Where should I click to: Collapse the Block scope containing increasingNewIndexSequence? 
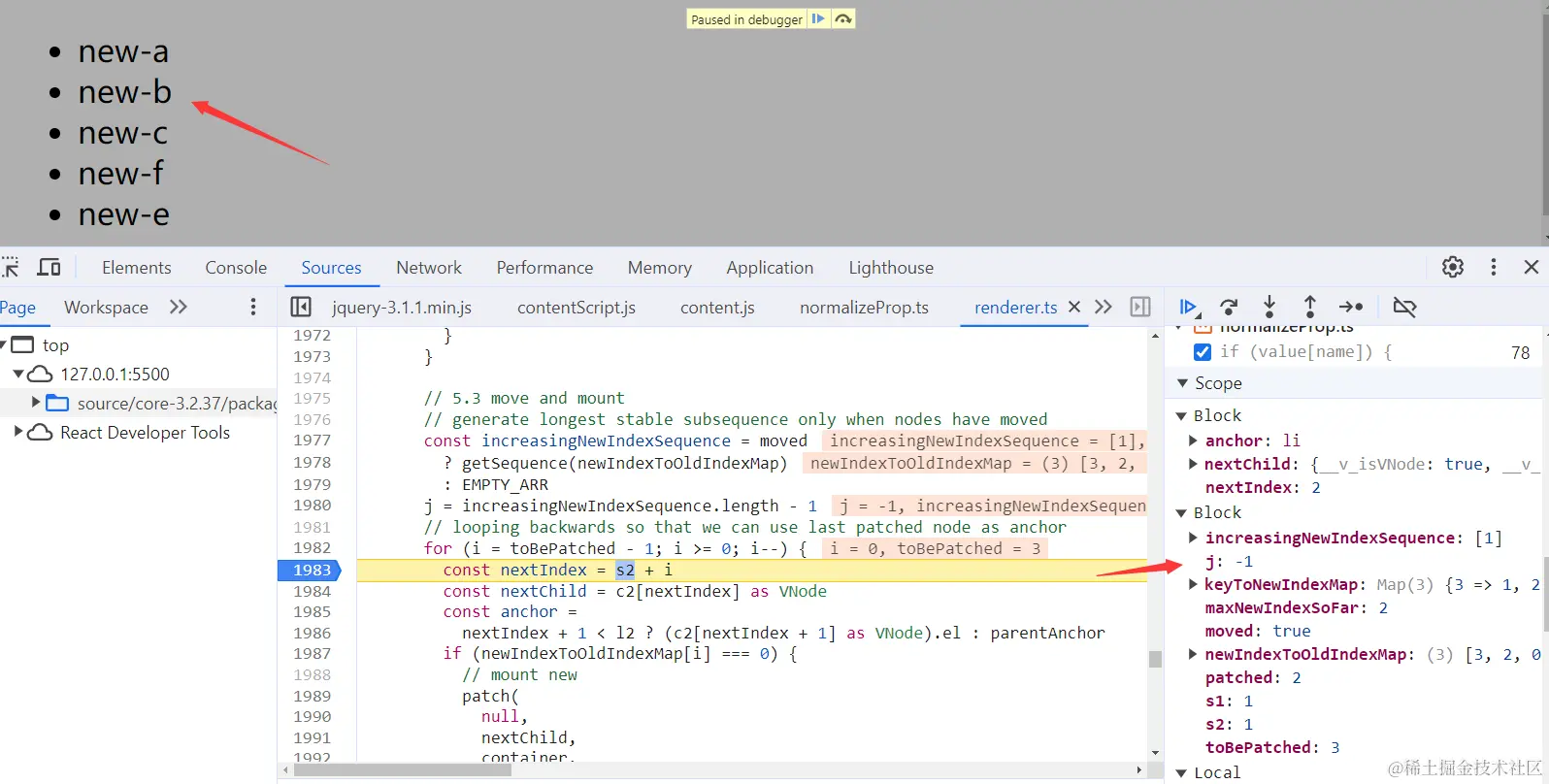pyautogui.click(x=1181, y=513)
